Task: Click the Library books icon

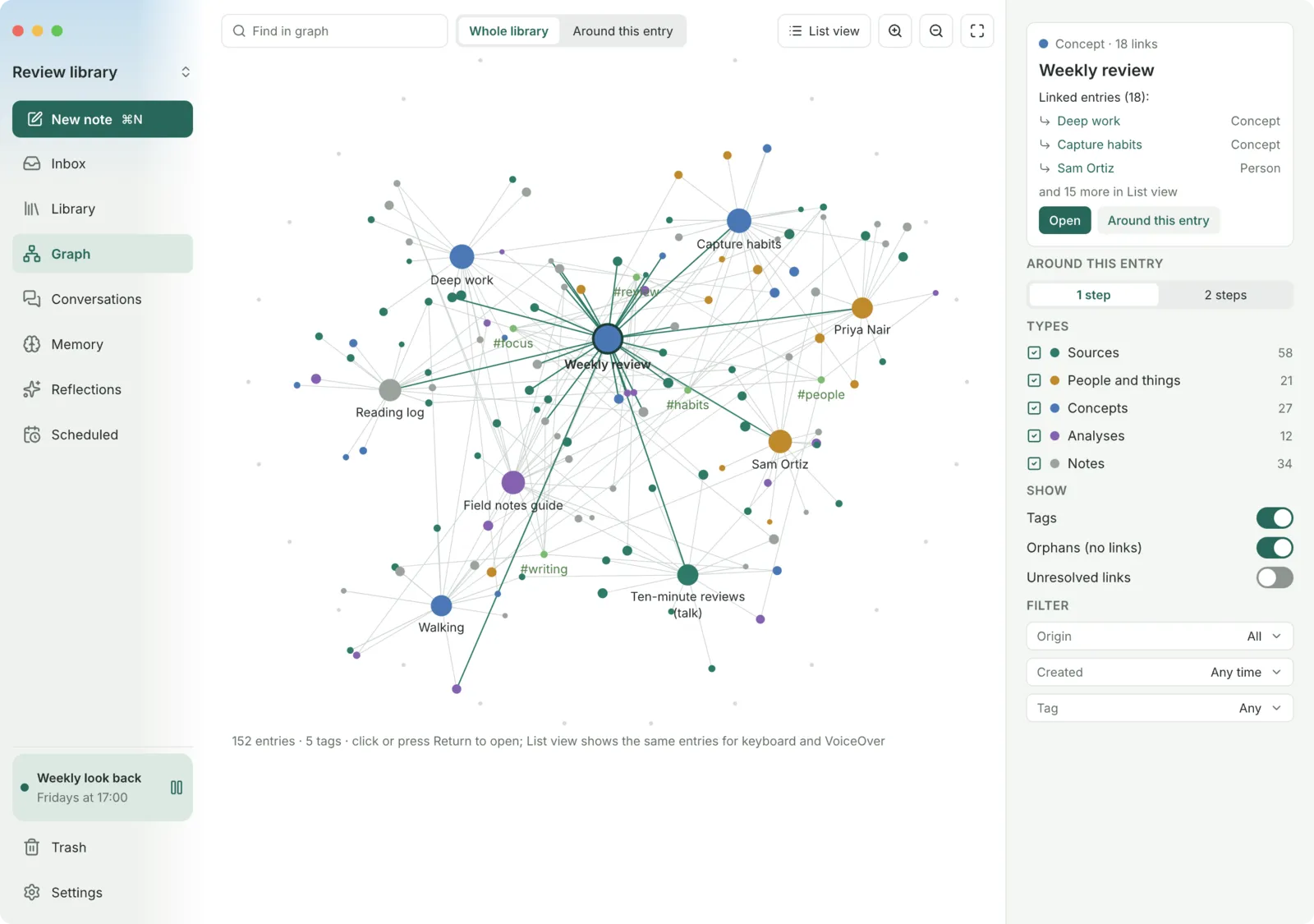Action: pos(32,209)
